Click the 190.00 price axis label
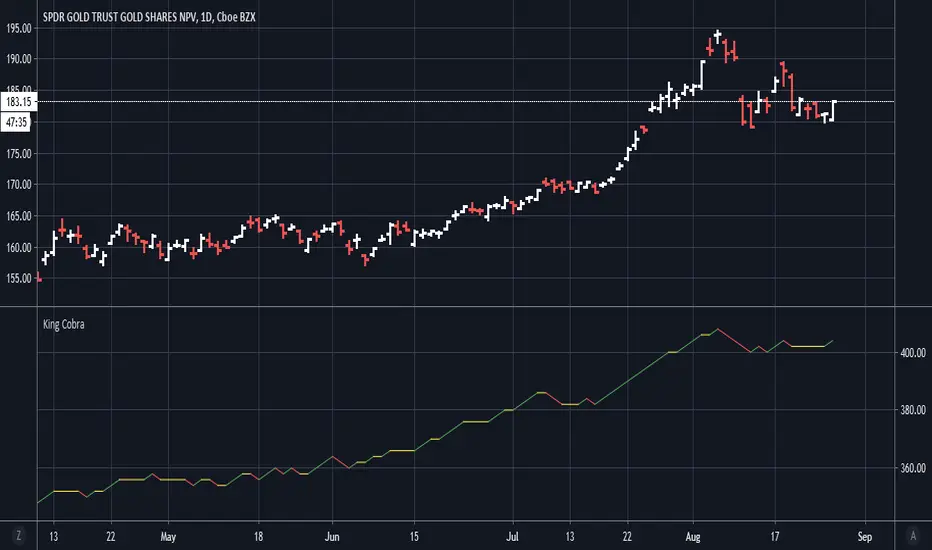 19,59
